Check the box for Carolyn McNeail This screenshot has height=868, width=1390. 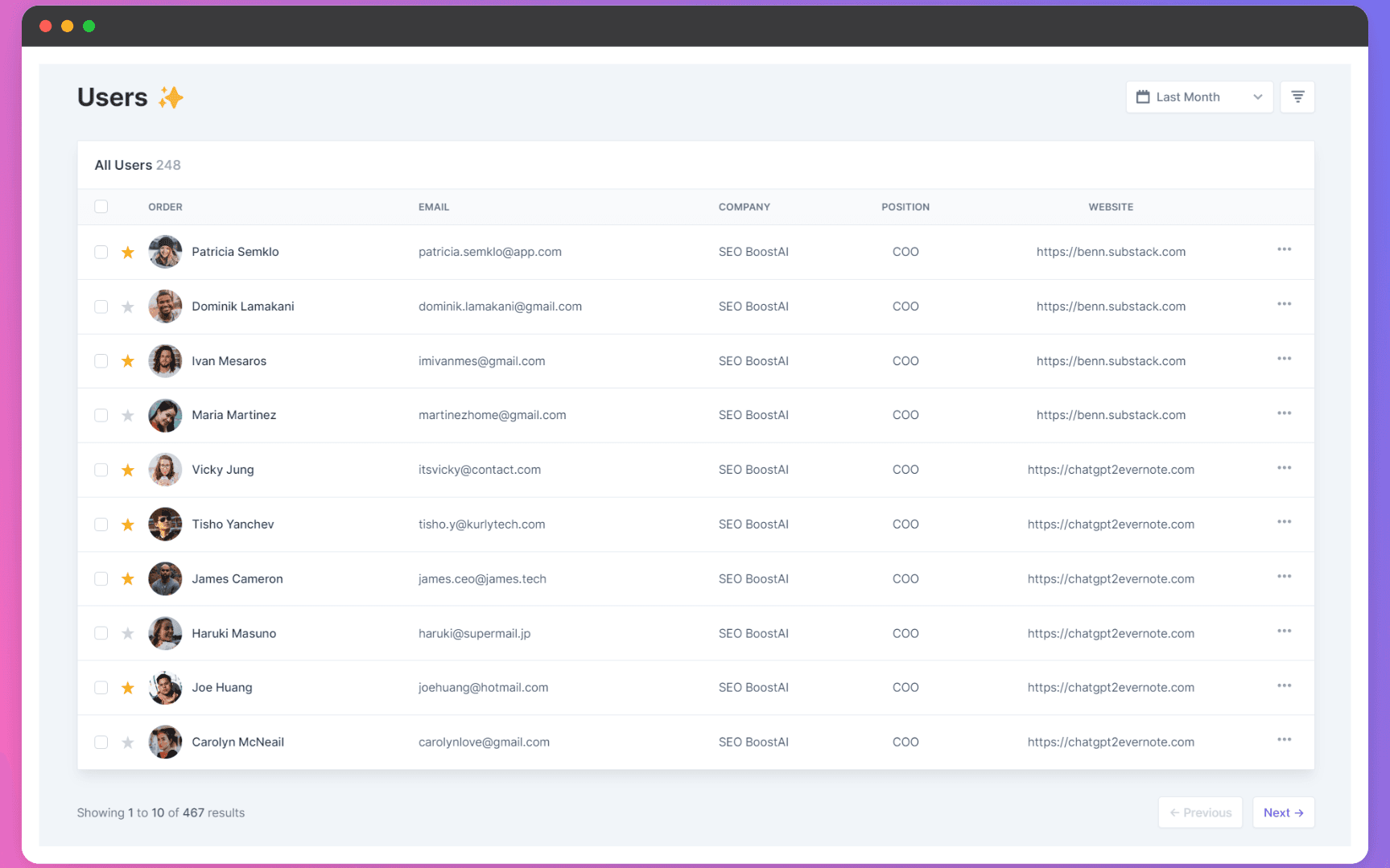(x=101, y=743)
